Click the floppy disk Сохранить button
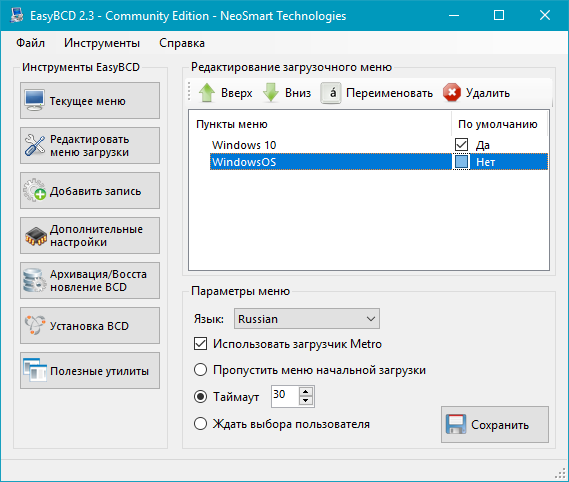Viewport: 569px width, 482px height. point(495,424)
